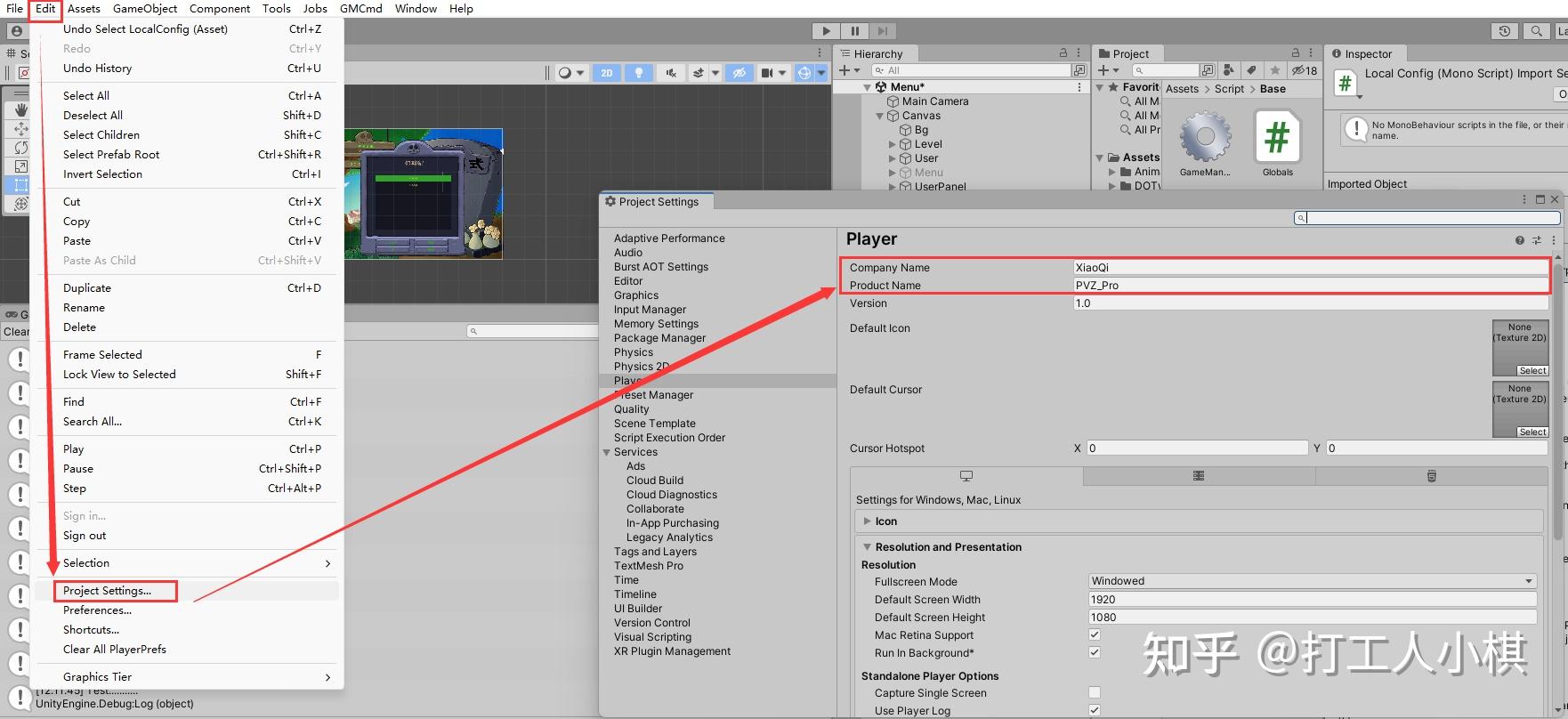Collapse the Services tree in settings list
The image size is (1568, 719).
coord(607,452)
